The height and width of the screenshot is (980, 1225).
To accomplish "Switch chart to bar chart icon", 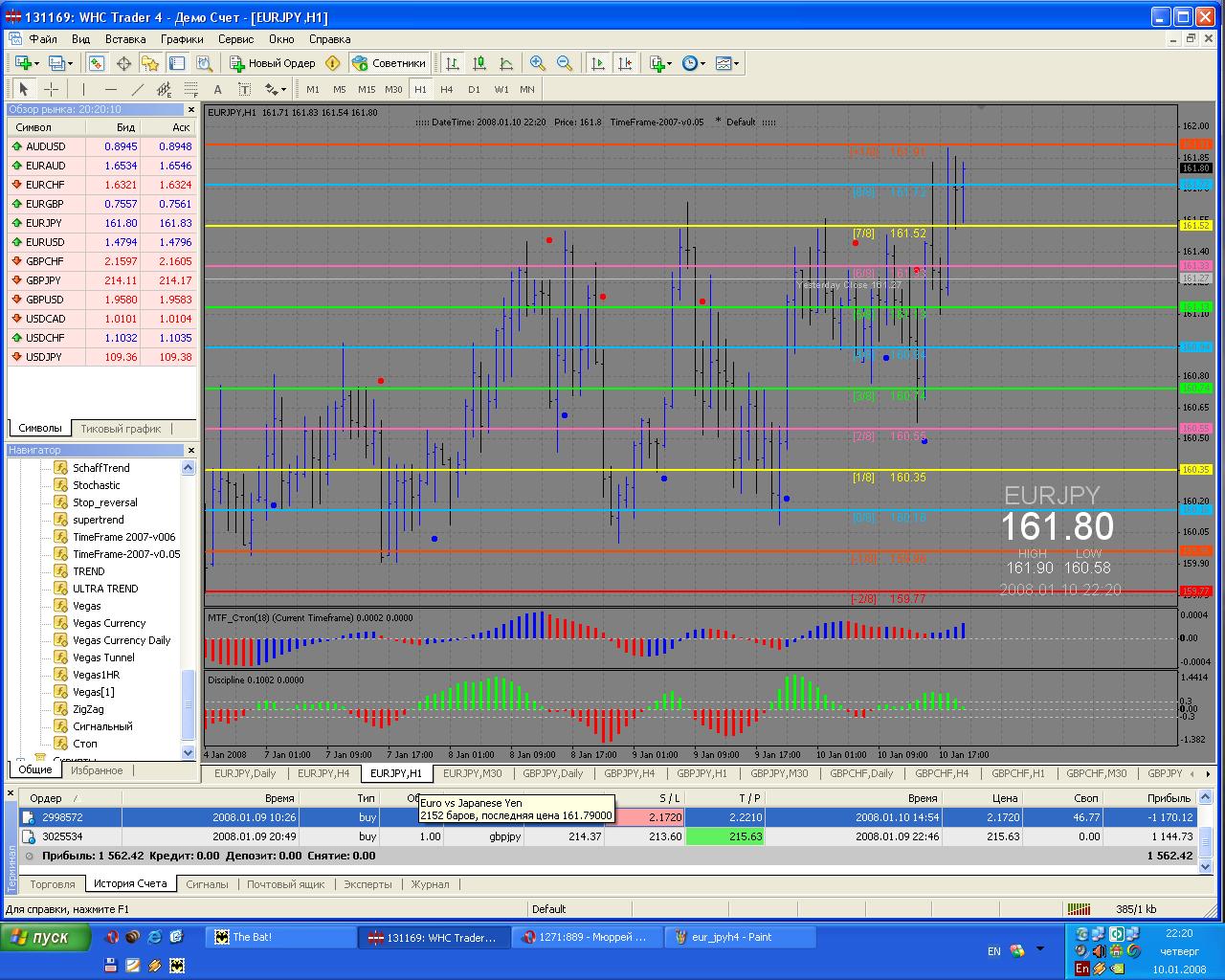I will pos(453,63).
